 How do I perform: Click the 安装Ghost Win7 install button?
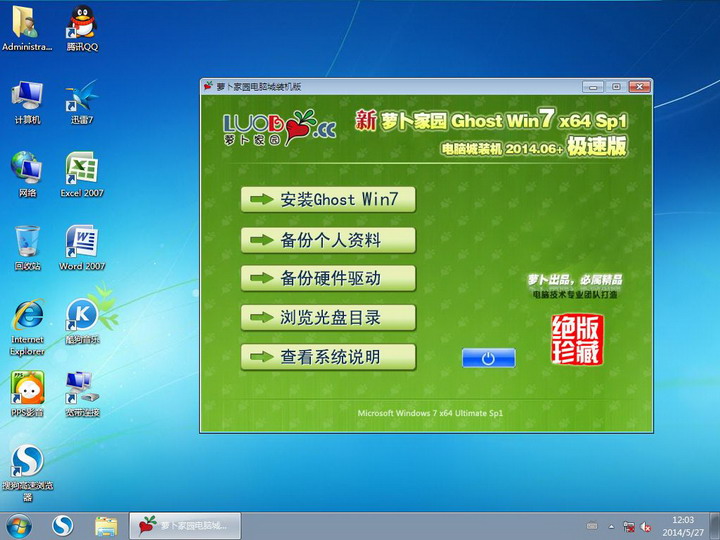click(328, 199)
